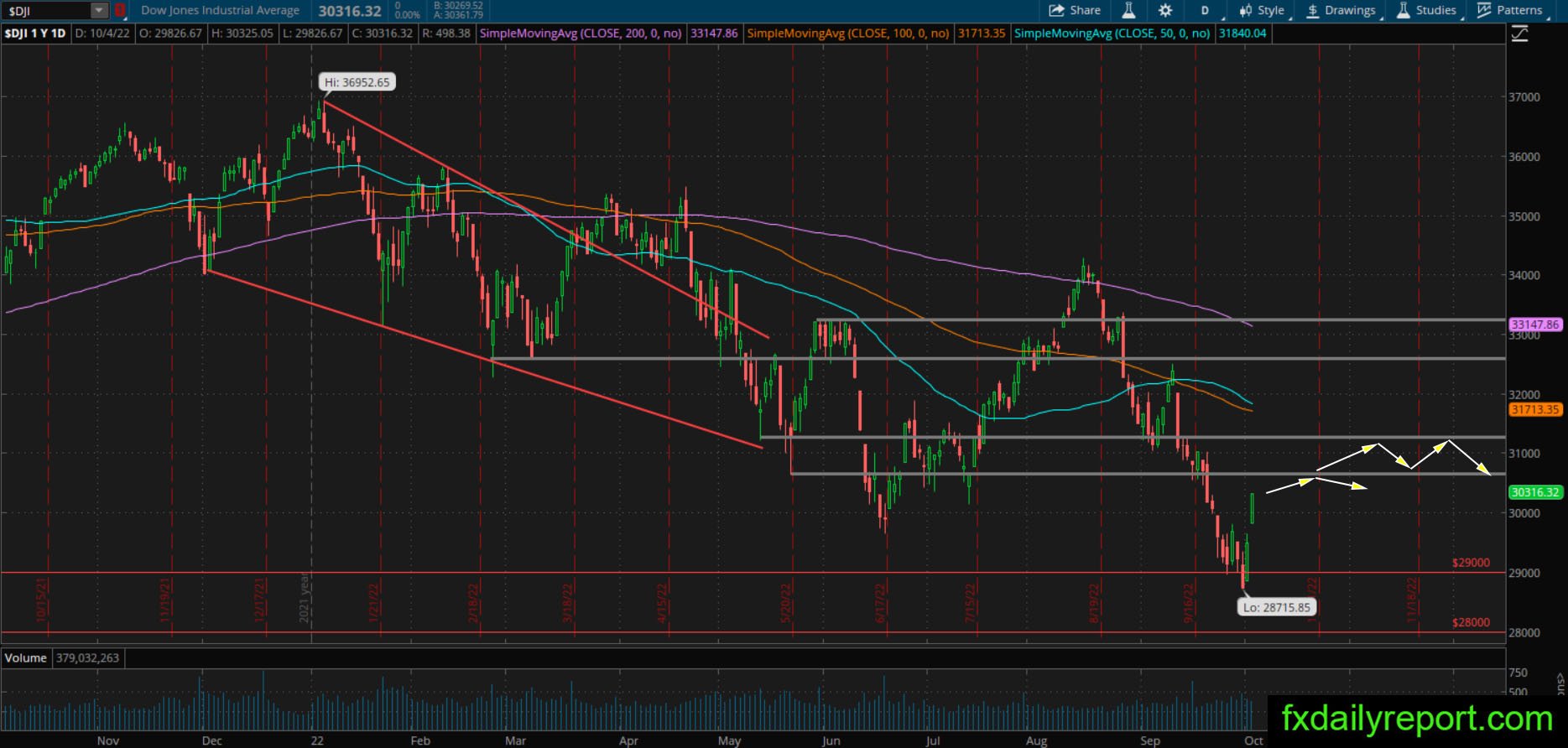Click the 31713.35 orange axis price tag
The width and height of the screenshot is (1568, 748).
pyautogui.click(x=1535, y=410)
